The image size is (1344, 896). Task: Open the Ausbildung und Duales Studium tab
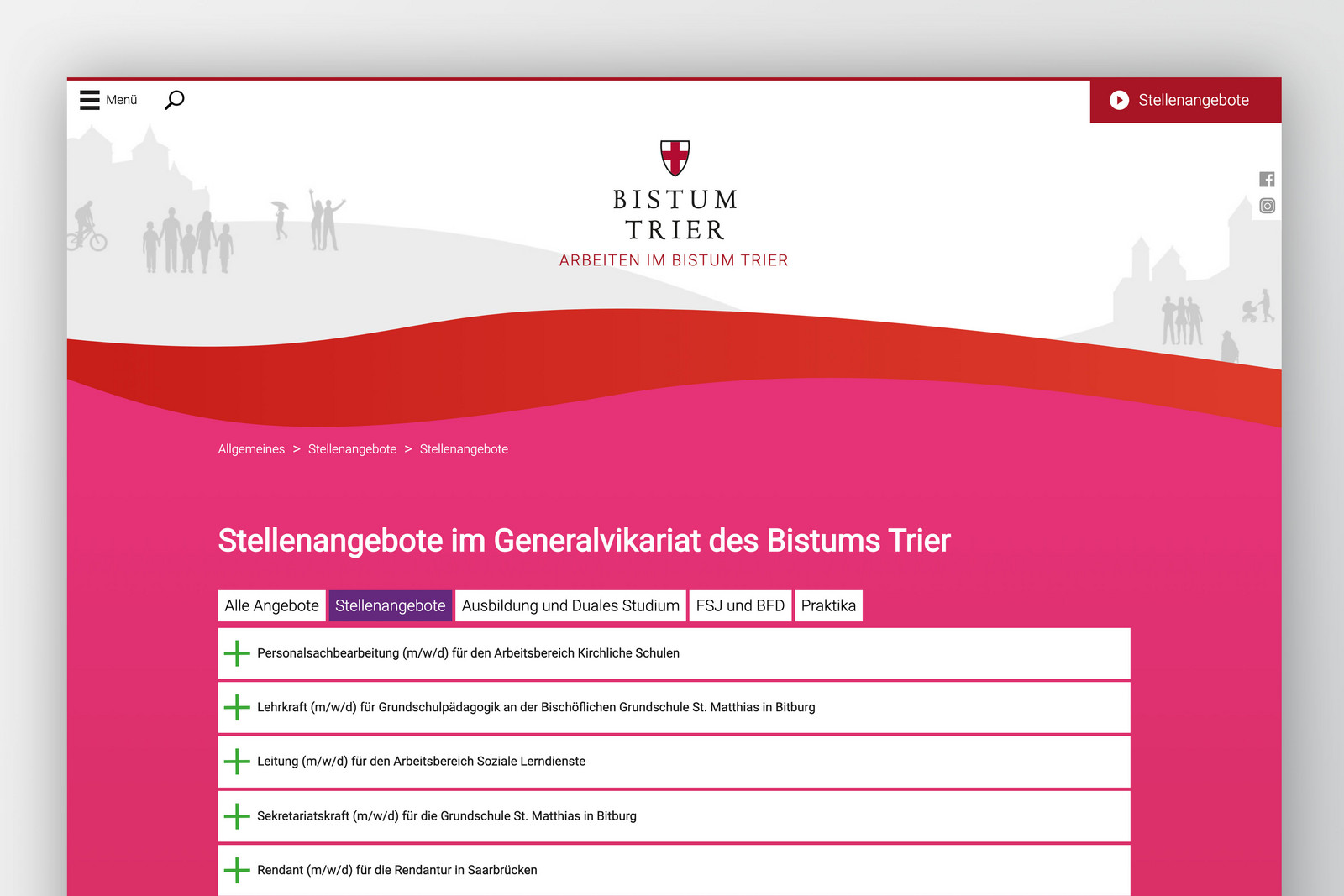[570, 605]
